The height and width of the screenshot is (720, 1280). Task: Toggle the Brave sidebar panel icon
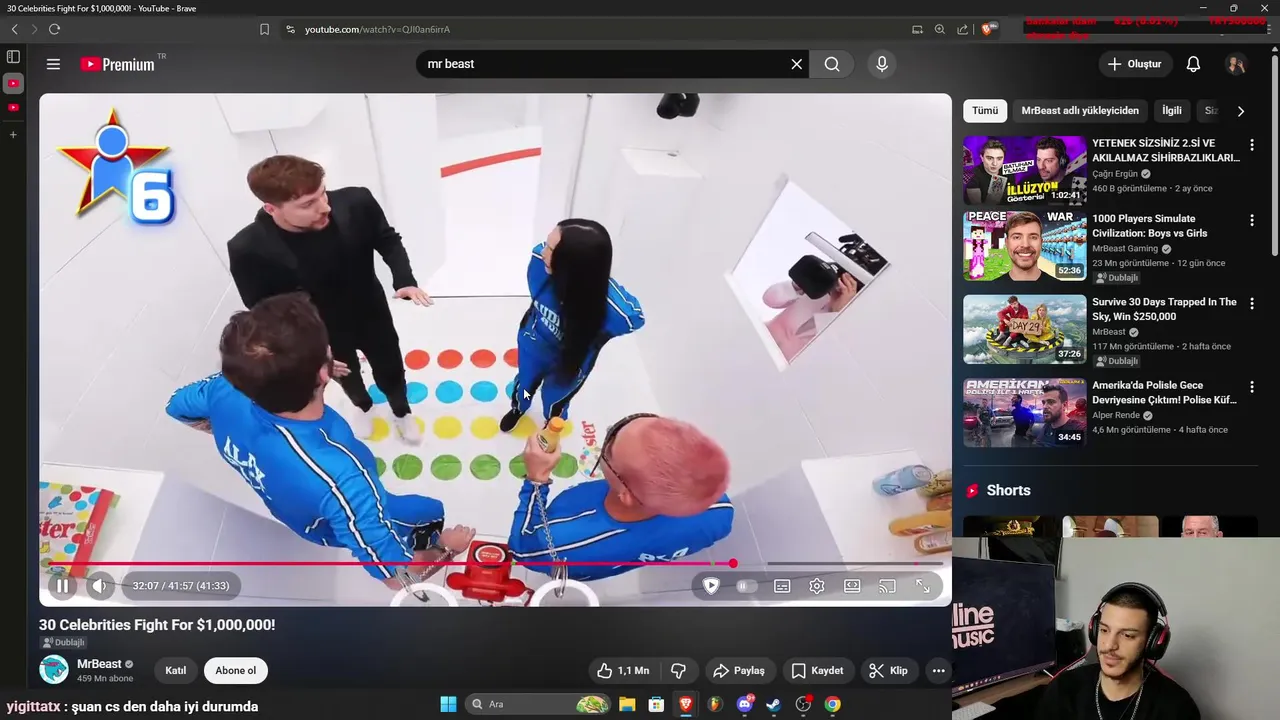(13, 57)
